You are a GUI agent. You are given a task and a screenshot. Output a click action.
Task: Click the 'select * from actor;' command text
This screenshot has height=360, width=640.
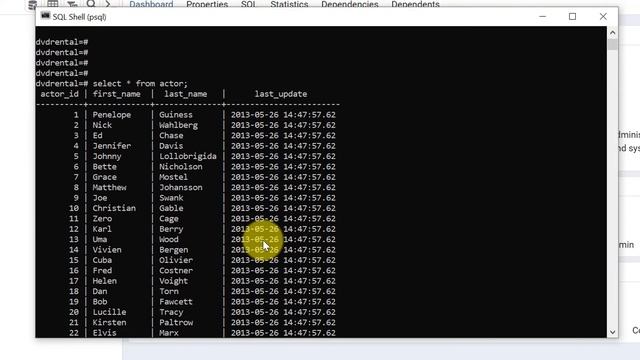140,84
